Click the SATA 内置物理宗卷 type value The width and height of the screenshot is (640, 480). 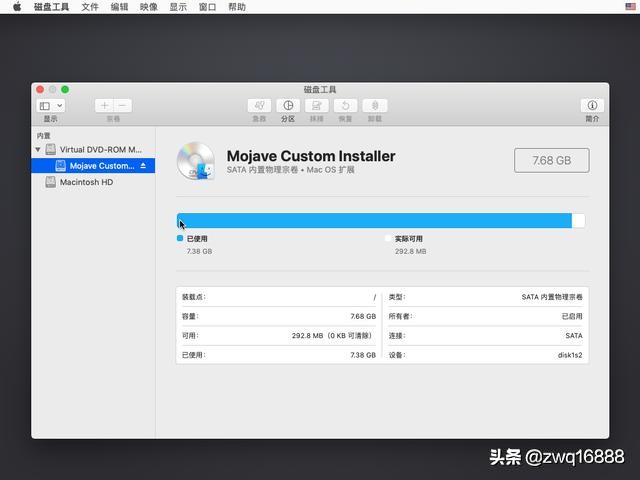(552, 297)
